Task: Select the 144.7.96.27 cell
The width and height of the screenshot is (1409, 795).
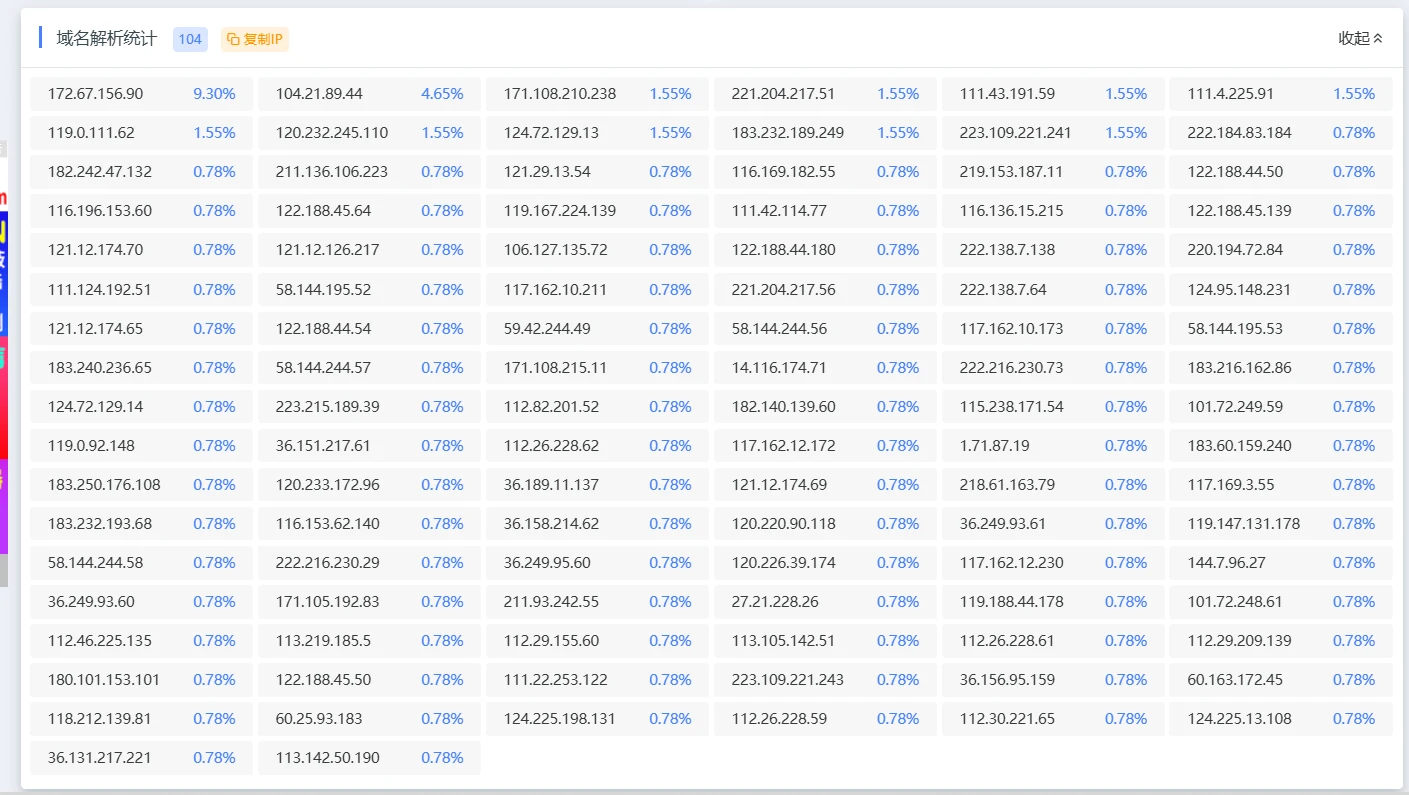Action: point(1227,563)
